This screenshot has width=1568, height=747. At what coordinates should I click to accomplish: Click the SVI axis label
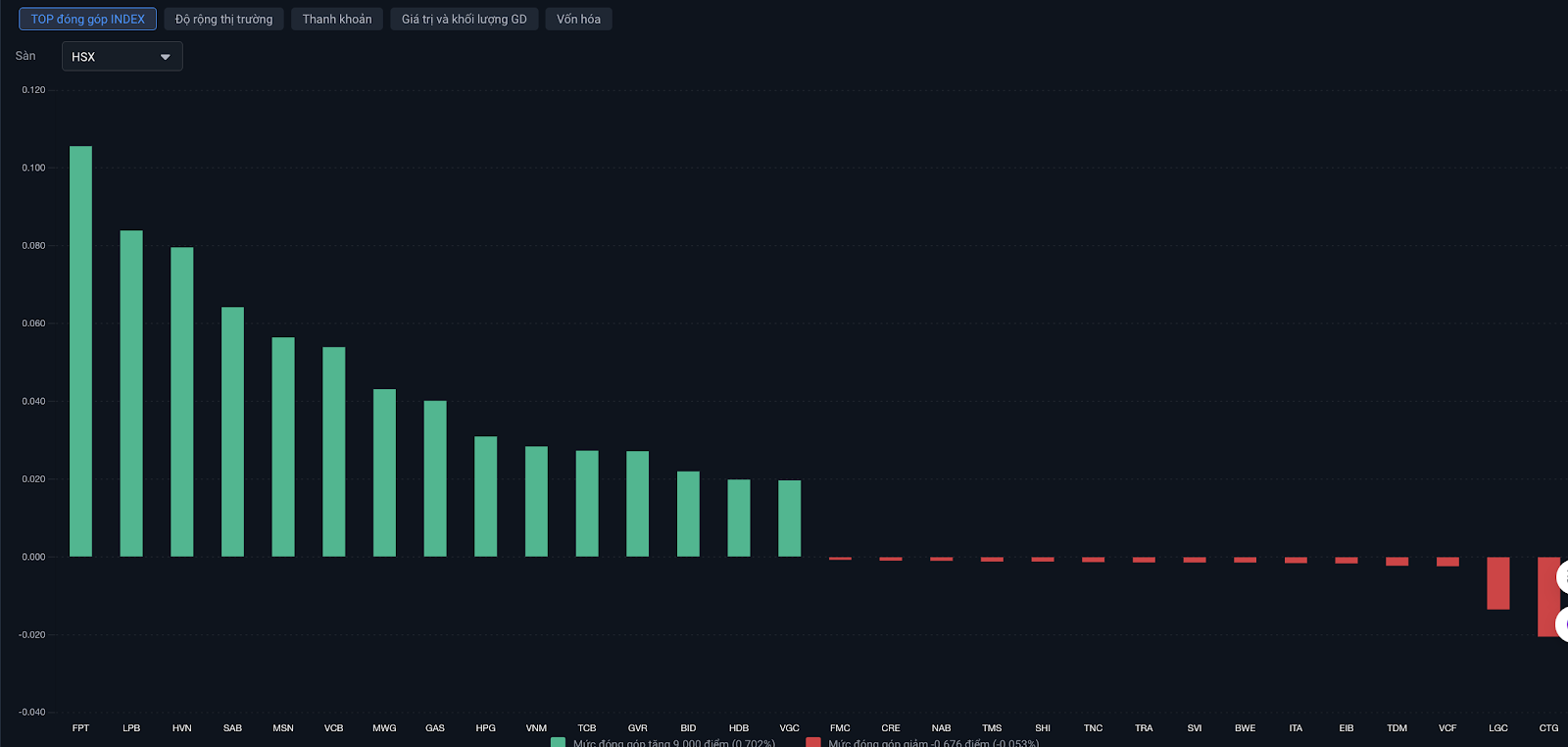tap(1195, 728)
